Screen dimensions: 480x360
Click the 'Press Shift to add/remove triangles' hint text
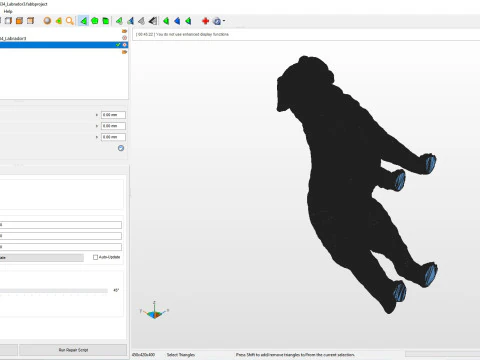[x=295, y=355]
